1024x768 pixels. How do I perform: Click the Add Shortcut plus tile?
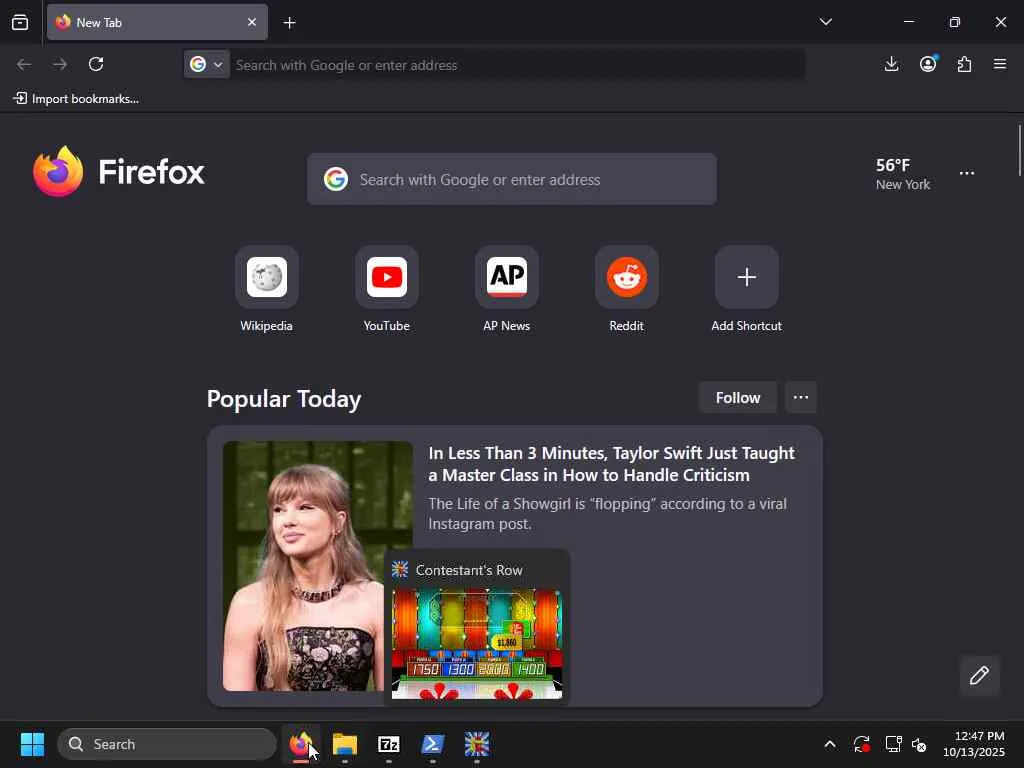(x=746, y=277)
